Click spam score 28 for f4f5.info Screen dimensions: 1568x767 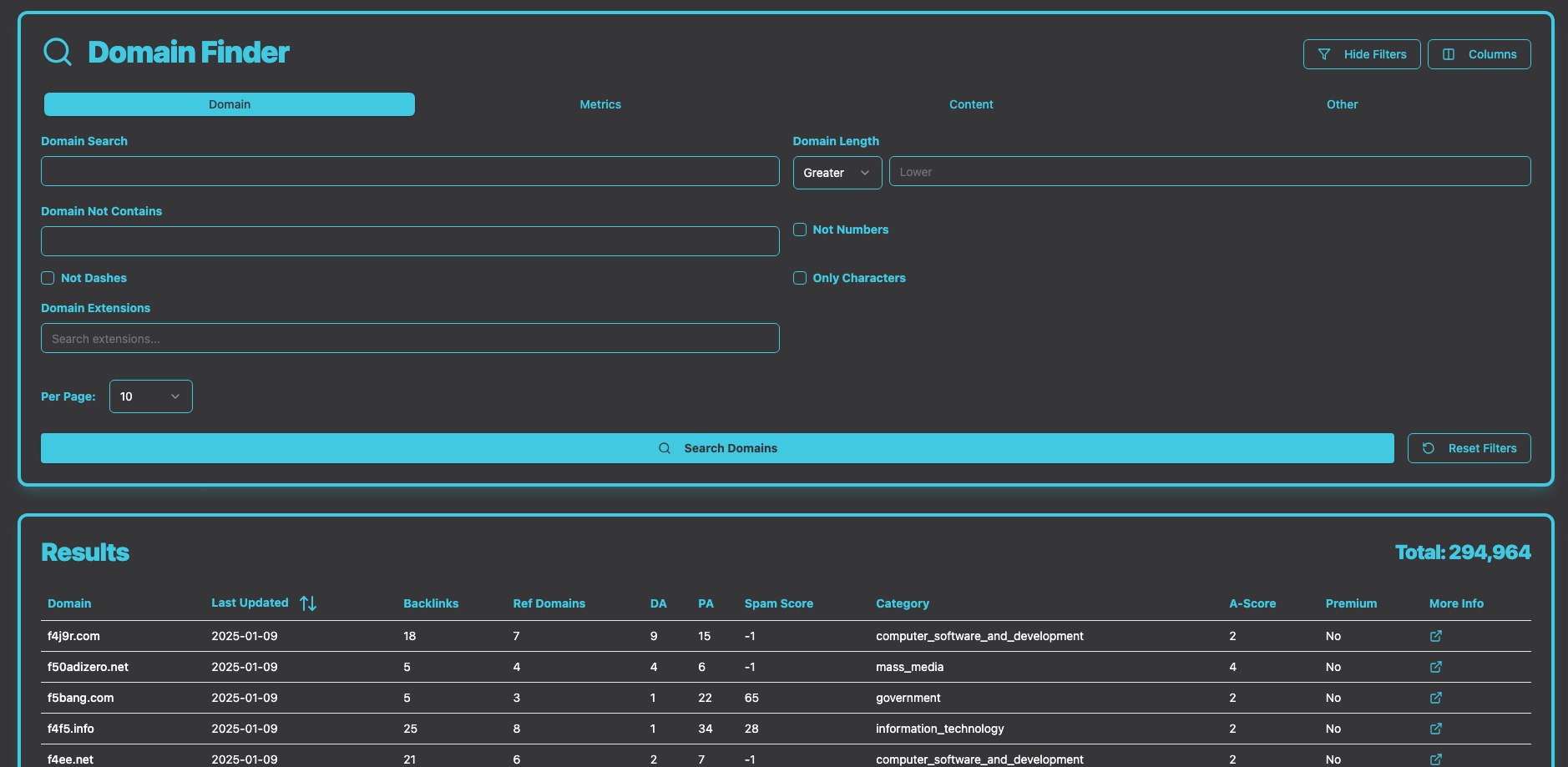tap(751, 729)
